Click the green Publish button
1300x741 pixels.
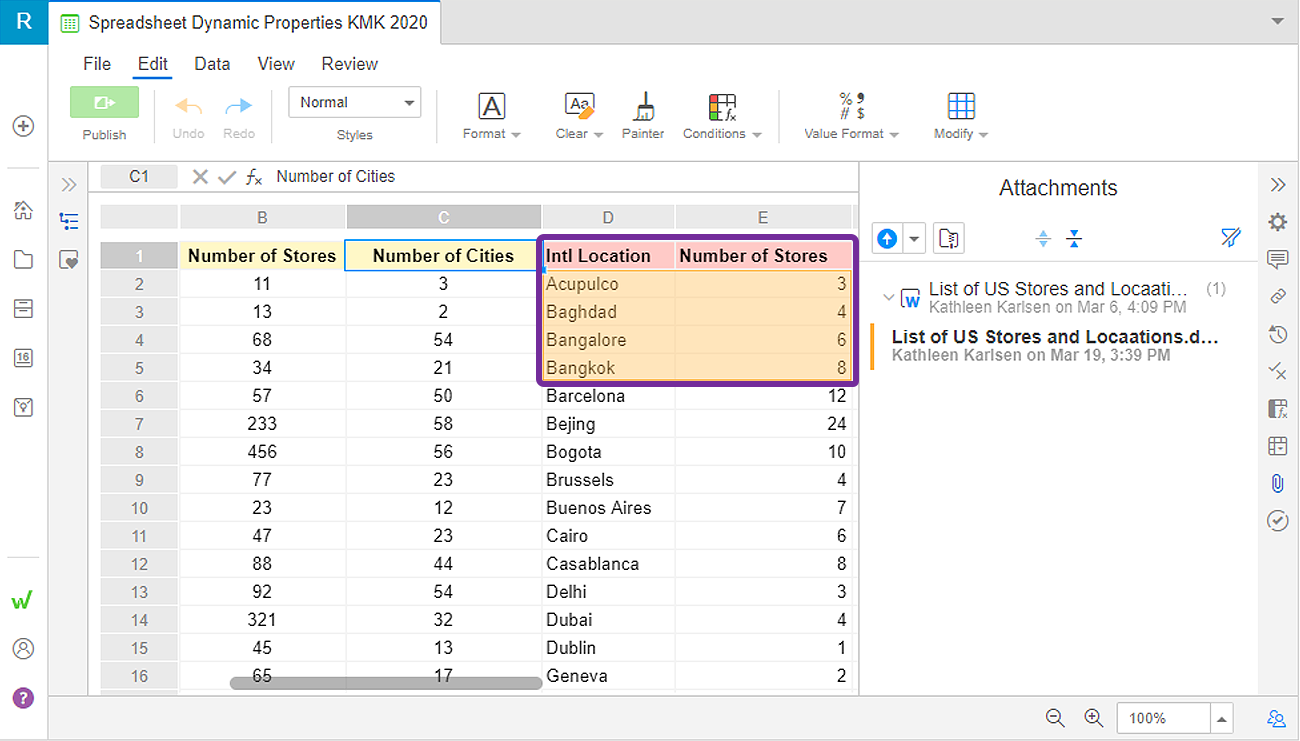click(105, 103)
